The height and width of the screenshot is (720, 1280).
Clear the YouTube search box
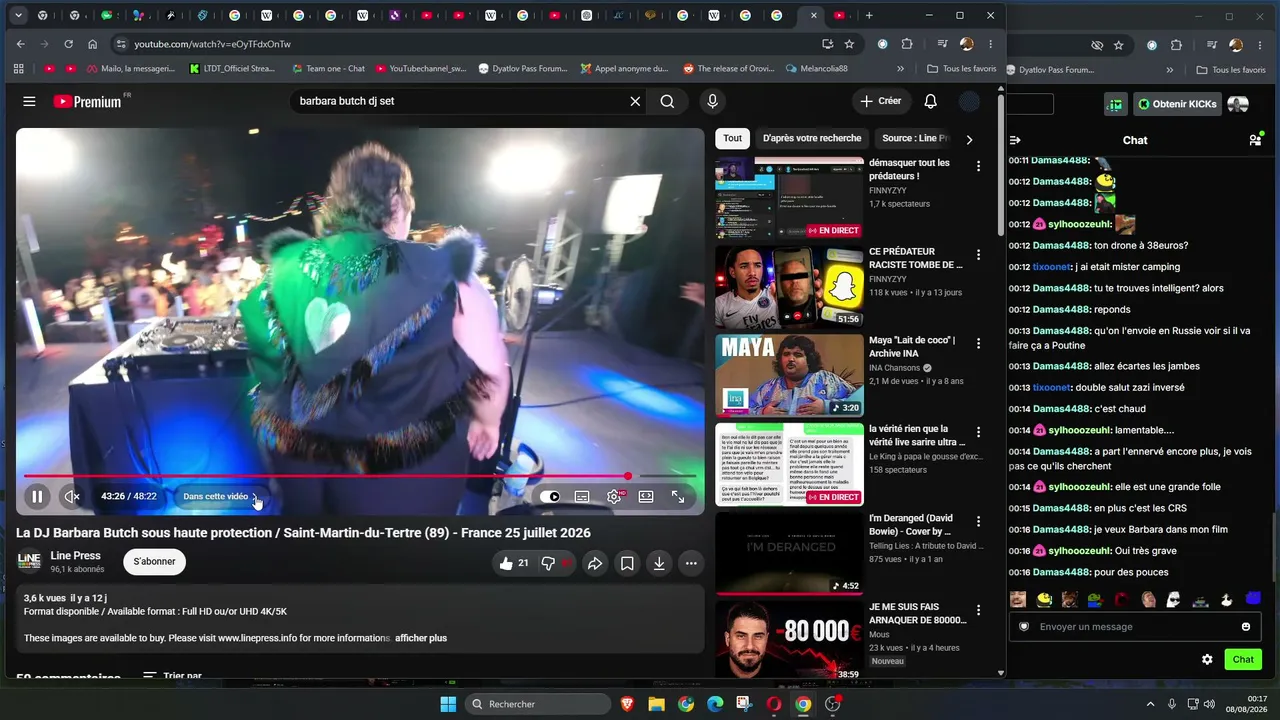[x=635, y=101]
